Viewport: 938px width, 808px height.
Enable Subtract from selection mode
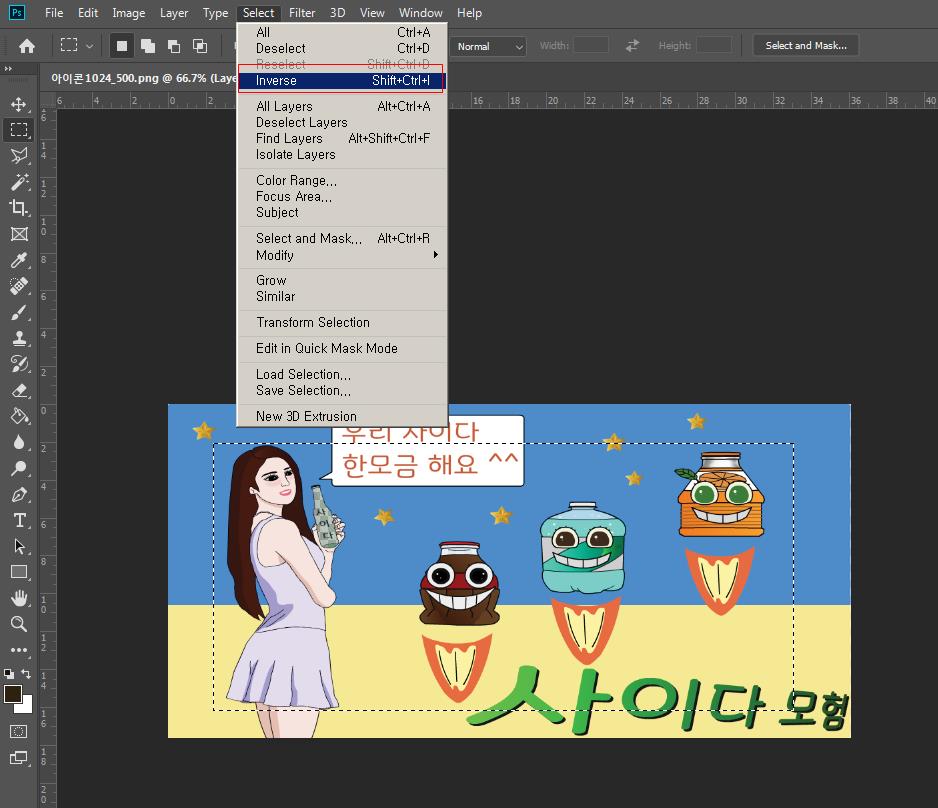click(174, 46)
